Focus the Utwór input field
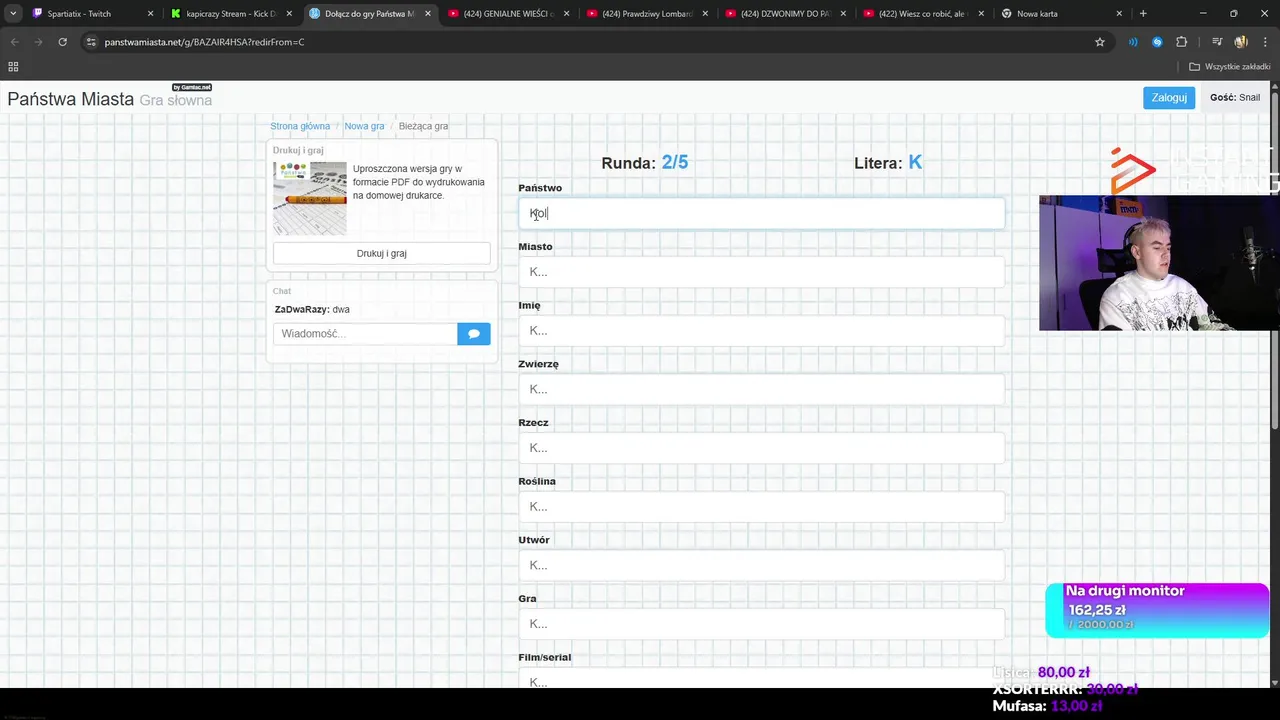The height and width of the screenshot is (720, 1280). click(x=761, y=565)
